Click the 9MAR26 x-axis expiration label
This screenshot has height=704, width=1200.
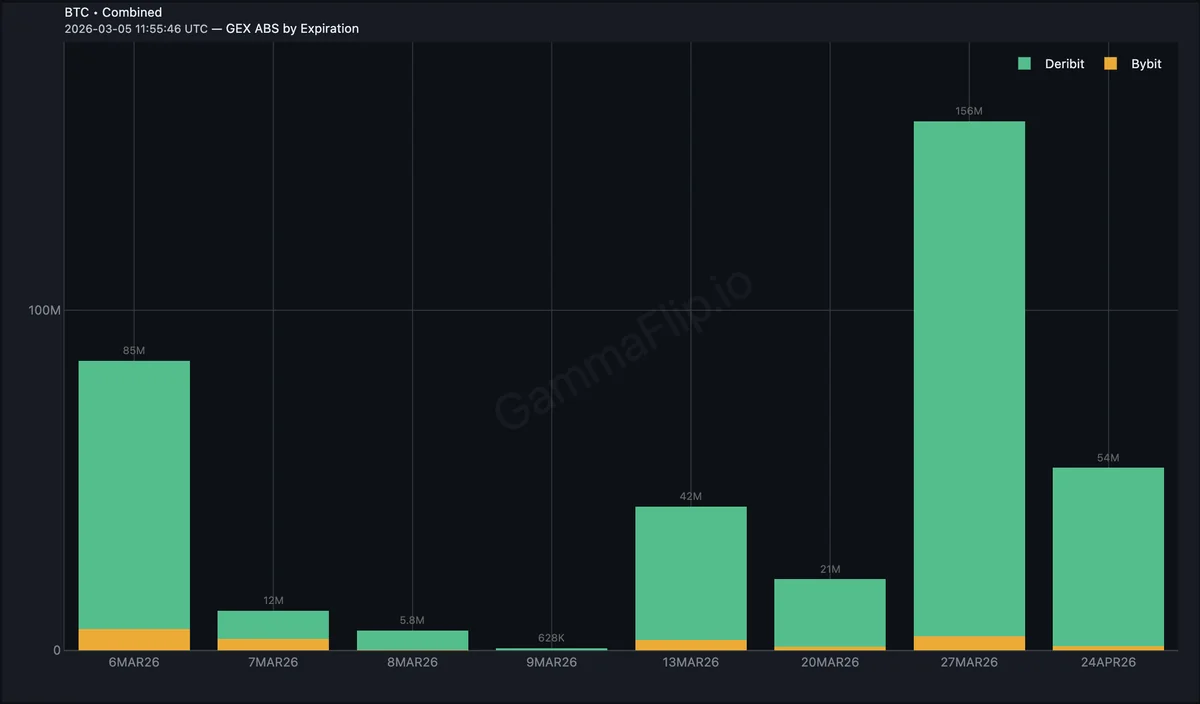(x=551, y=663)
